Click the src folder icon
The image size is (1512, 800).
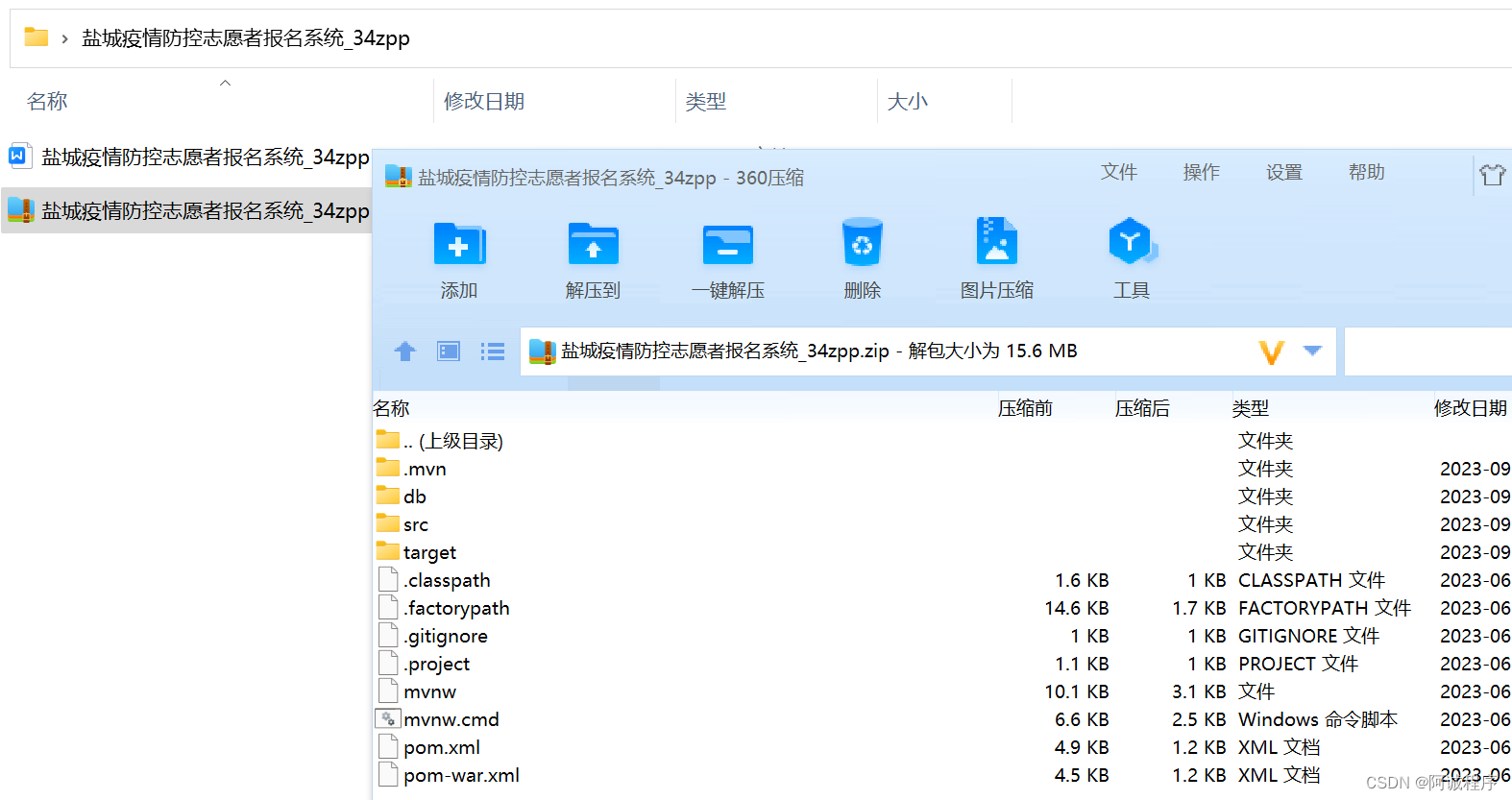click(388, 523)
